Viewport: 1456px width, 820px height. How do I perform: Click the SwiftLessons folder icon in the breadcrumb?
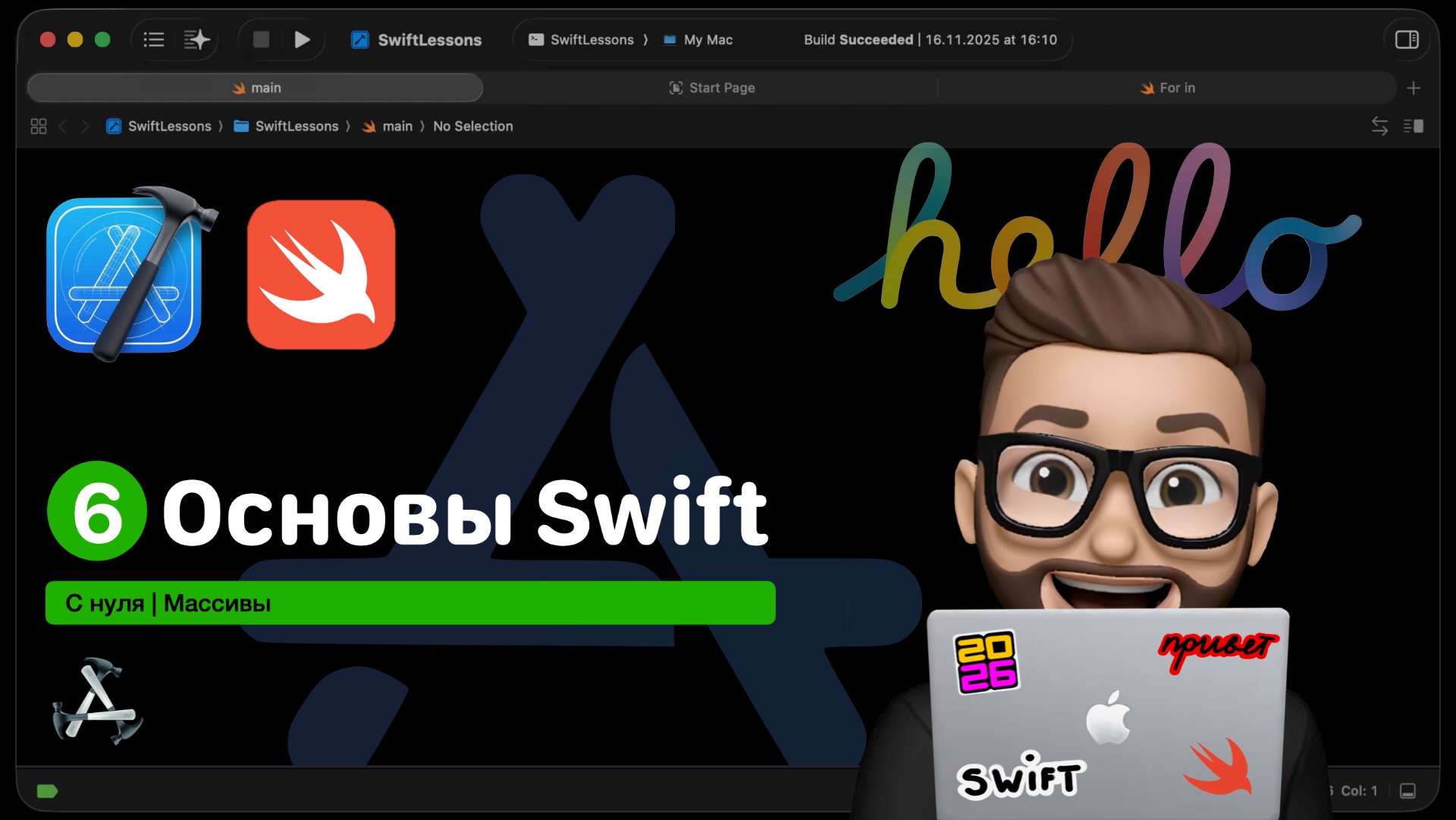coord(240,126)
